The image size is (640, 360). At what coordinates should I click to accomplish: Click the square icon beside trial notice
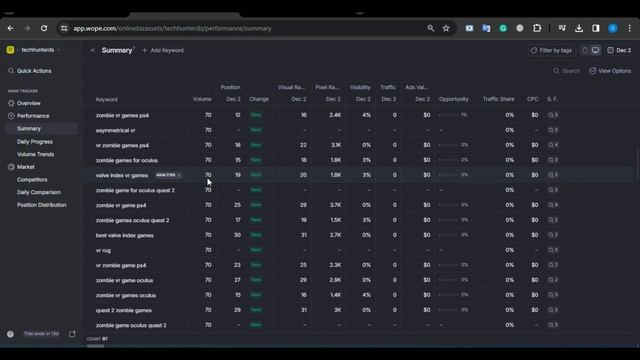coord(72,334)
